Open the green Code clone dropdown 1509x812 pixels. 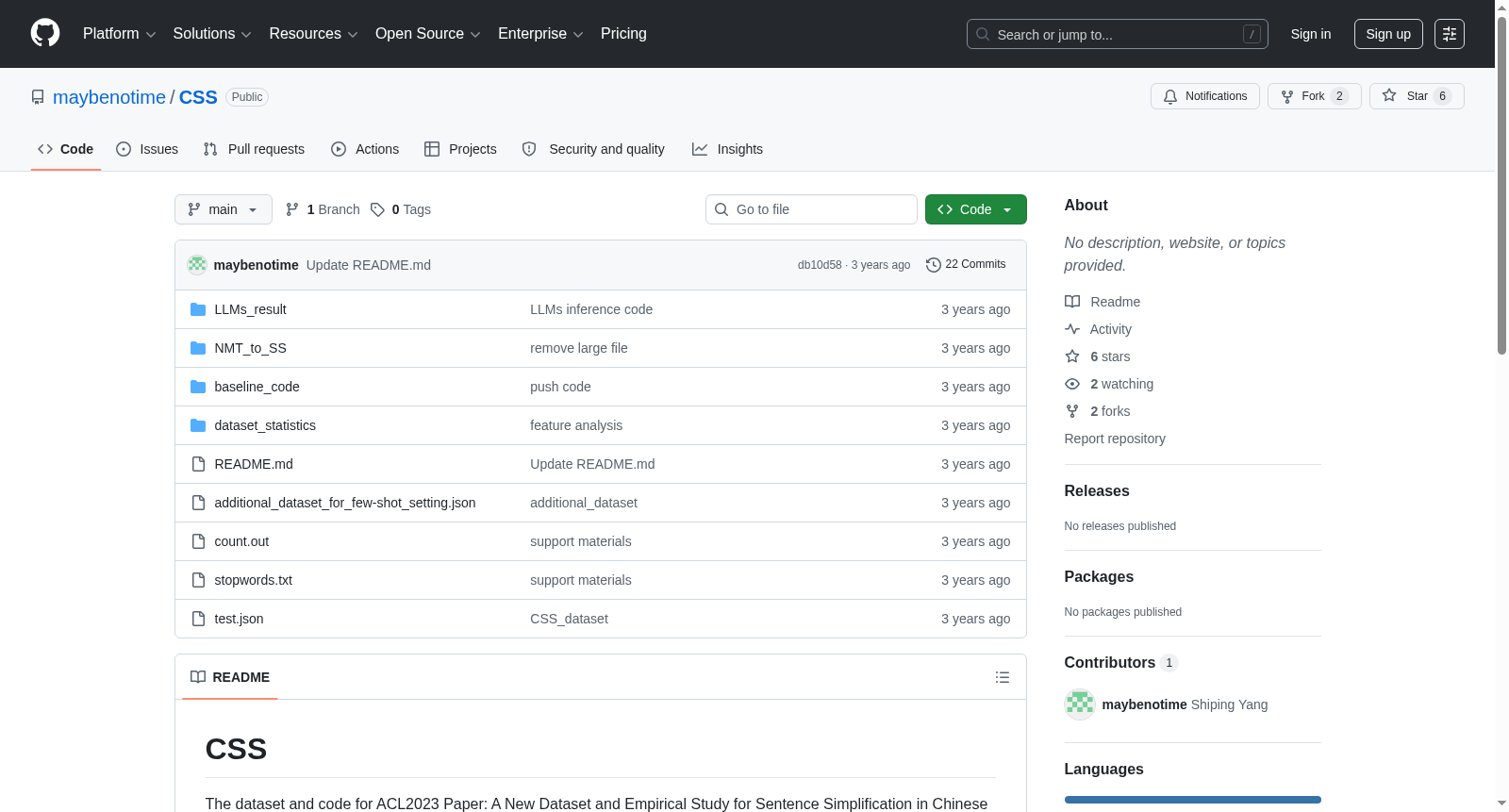[976, 209]
